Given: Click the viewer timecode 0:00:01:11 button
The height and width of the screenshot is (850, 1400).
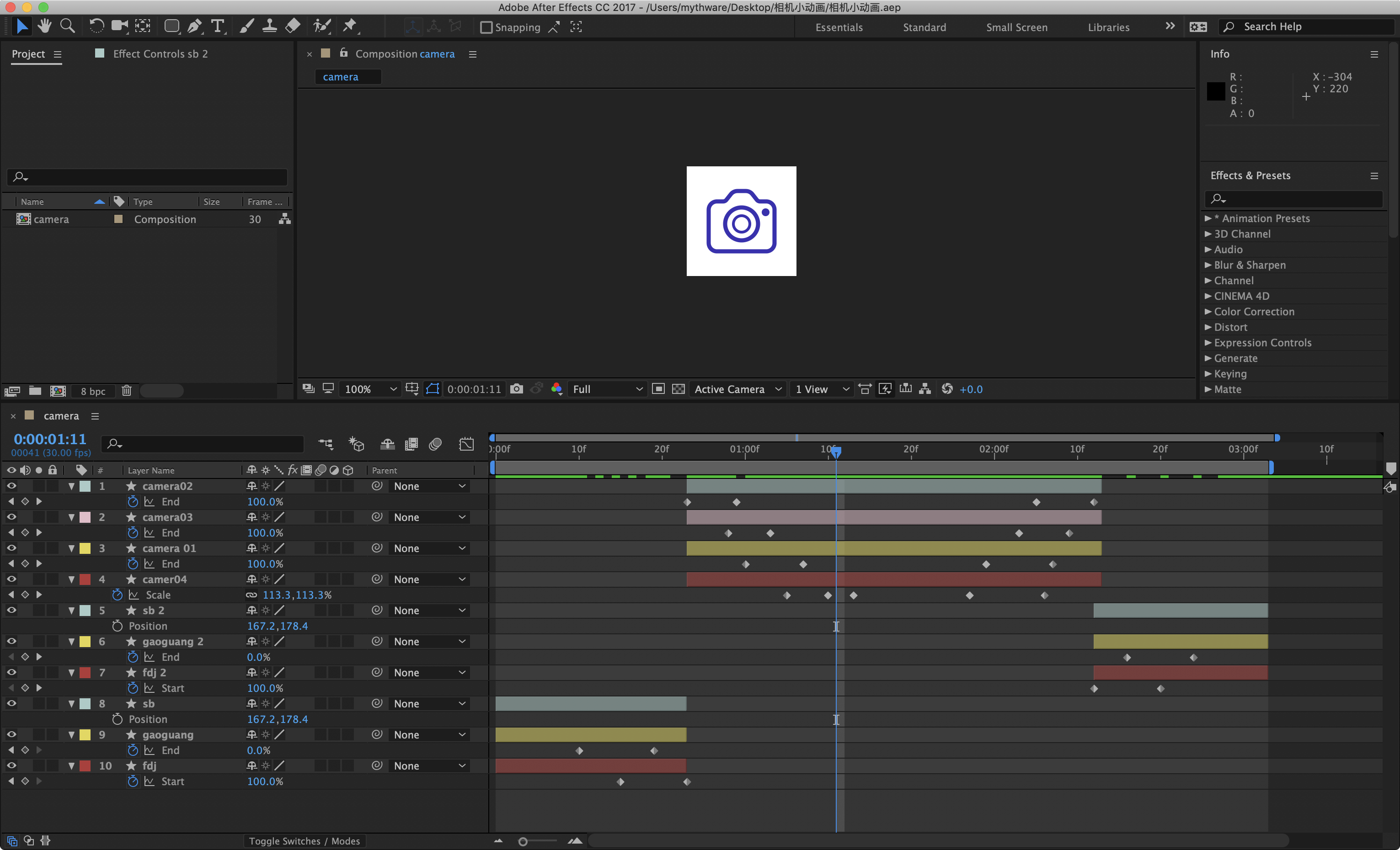Looking at the screenshot, I should pos(474,389).
